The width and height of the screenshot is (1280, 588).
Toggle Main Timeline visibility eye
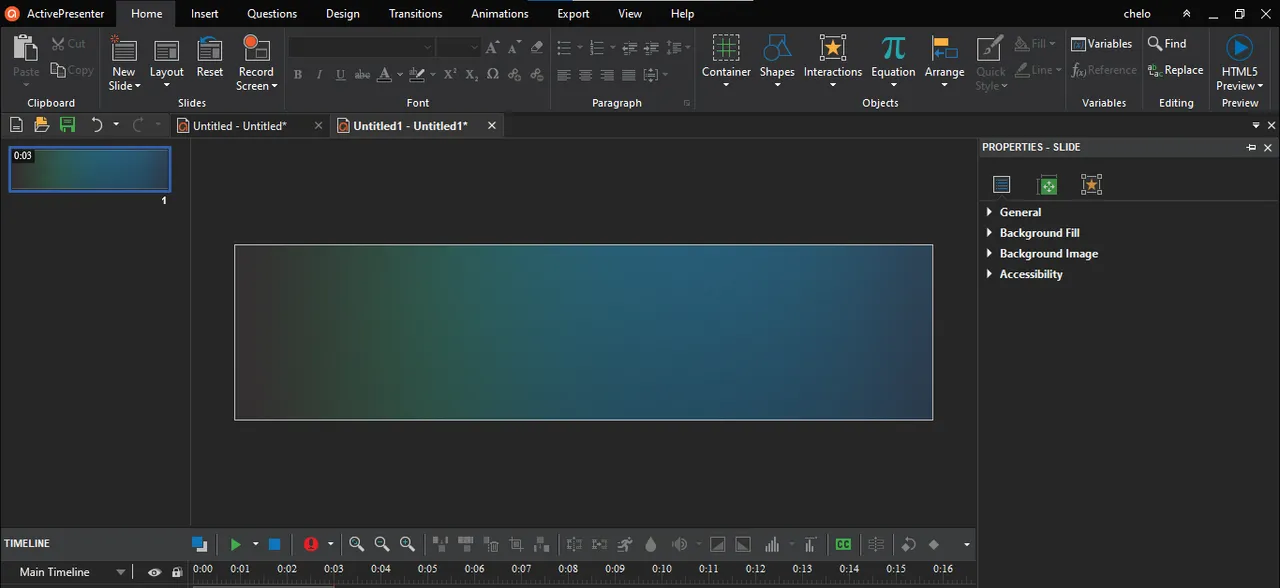[x=154, y=572]
